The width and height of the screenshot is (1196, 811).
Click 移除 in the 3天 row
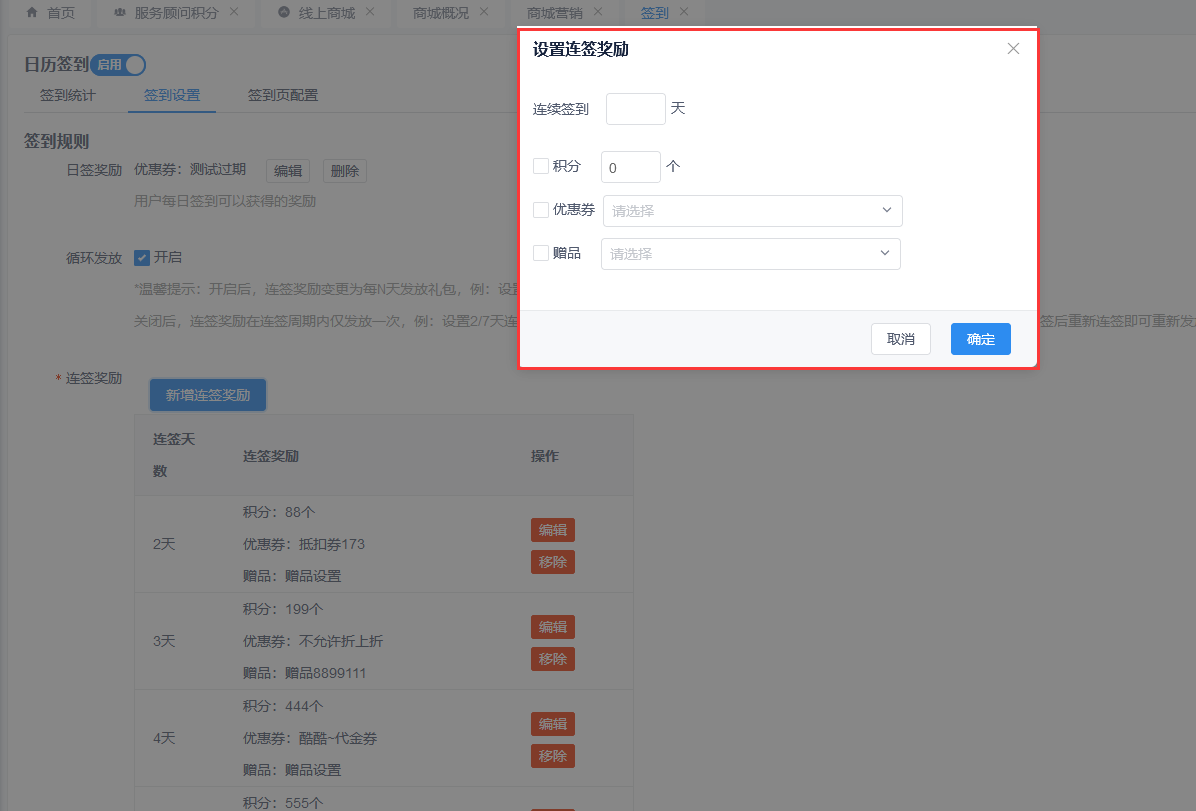[x=553, y=659]
